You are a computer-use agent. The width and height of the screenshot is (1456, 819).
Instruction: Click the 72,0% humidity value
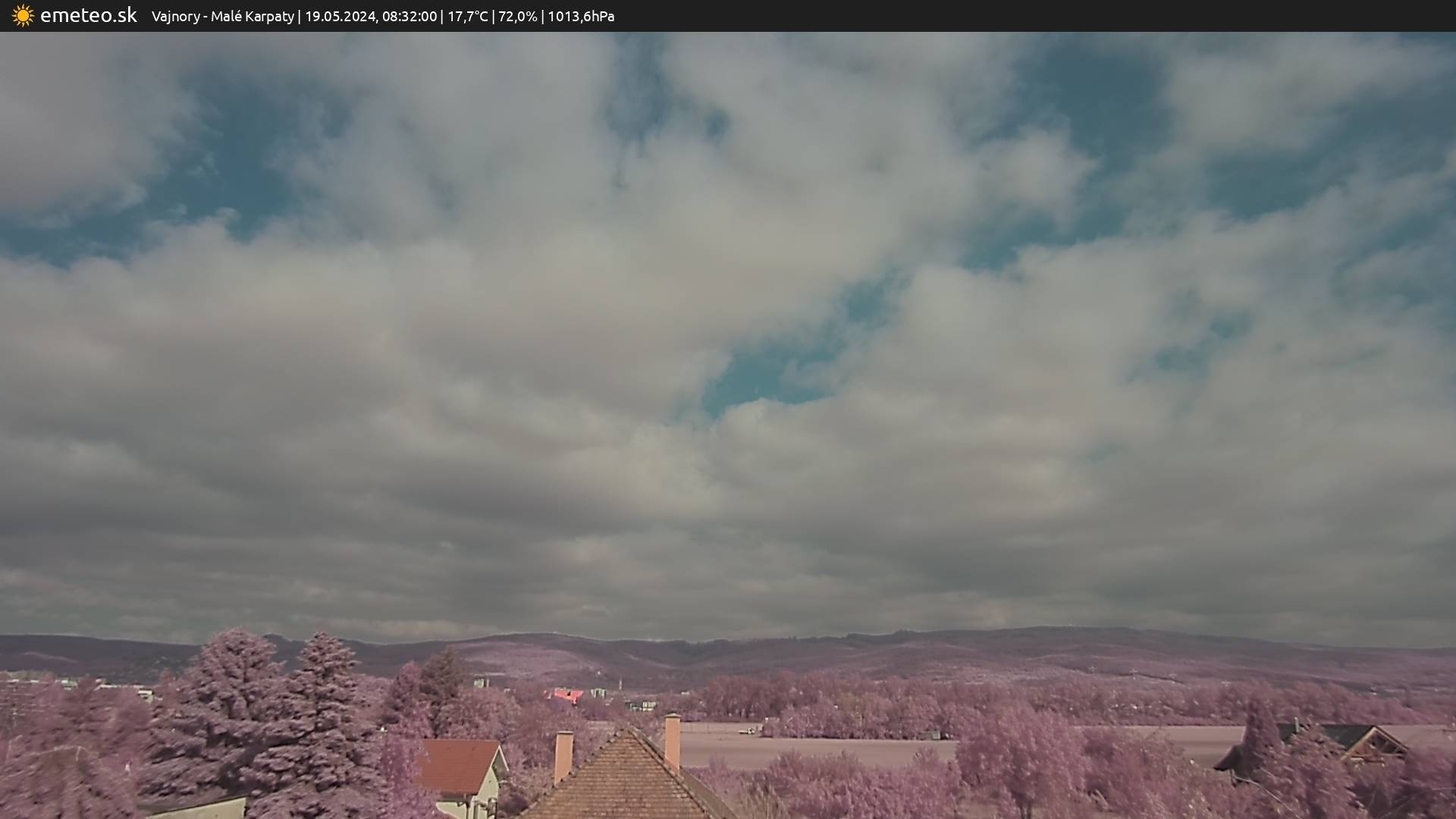517,16
